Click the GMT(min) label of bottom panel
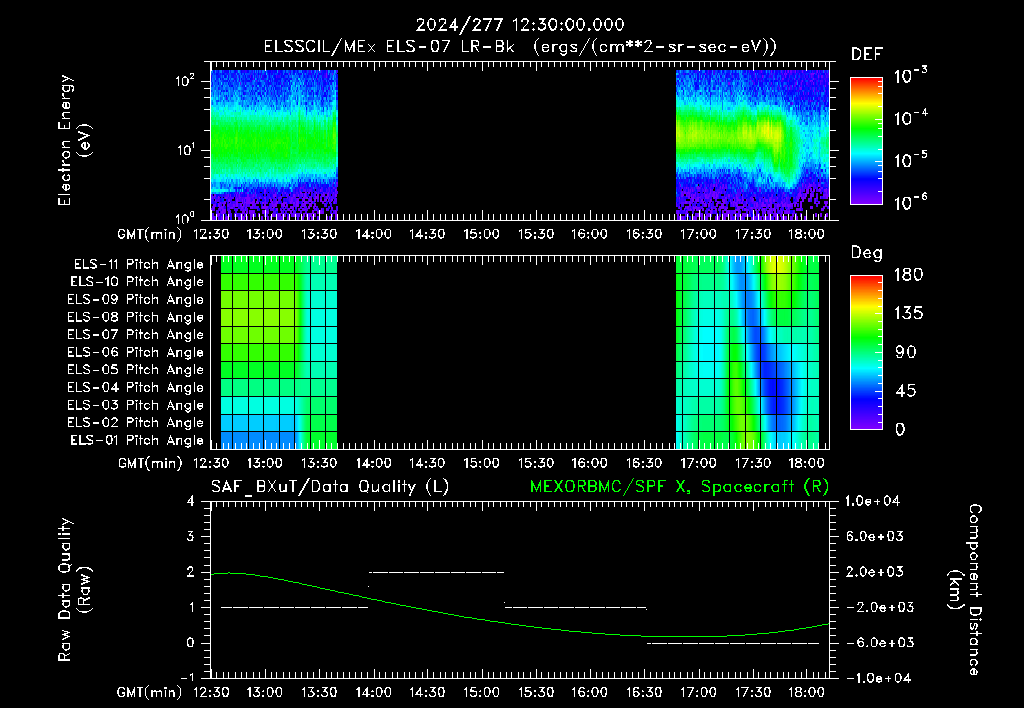This screenshot has height=708, width=1024. [150, 692]
